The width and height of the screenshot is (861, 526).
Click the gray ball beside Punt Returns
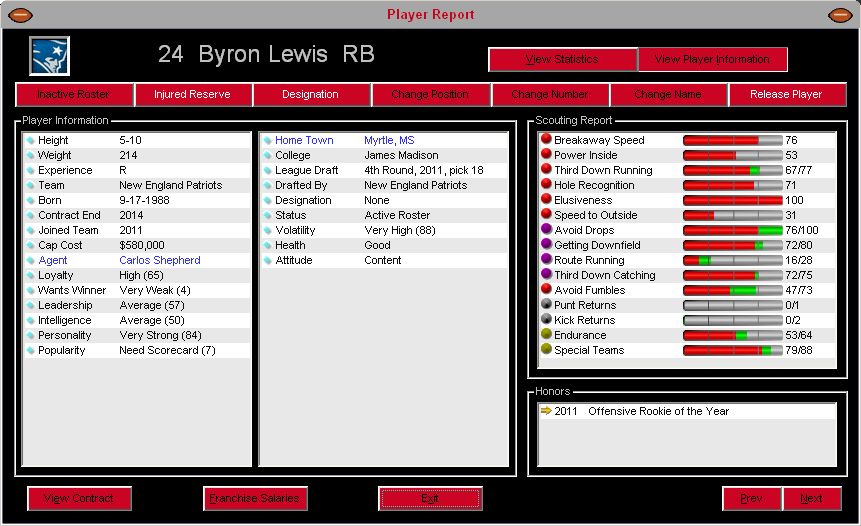546,305
